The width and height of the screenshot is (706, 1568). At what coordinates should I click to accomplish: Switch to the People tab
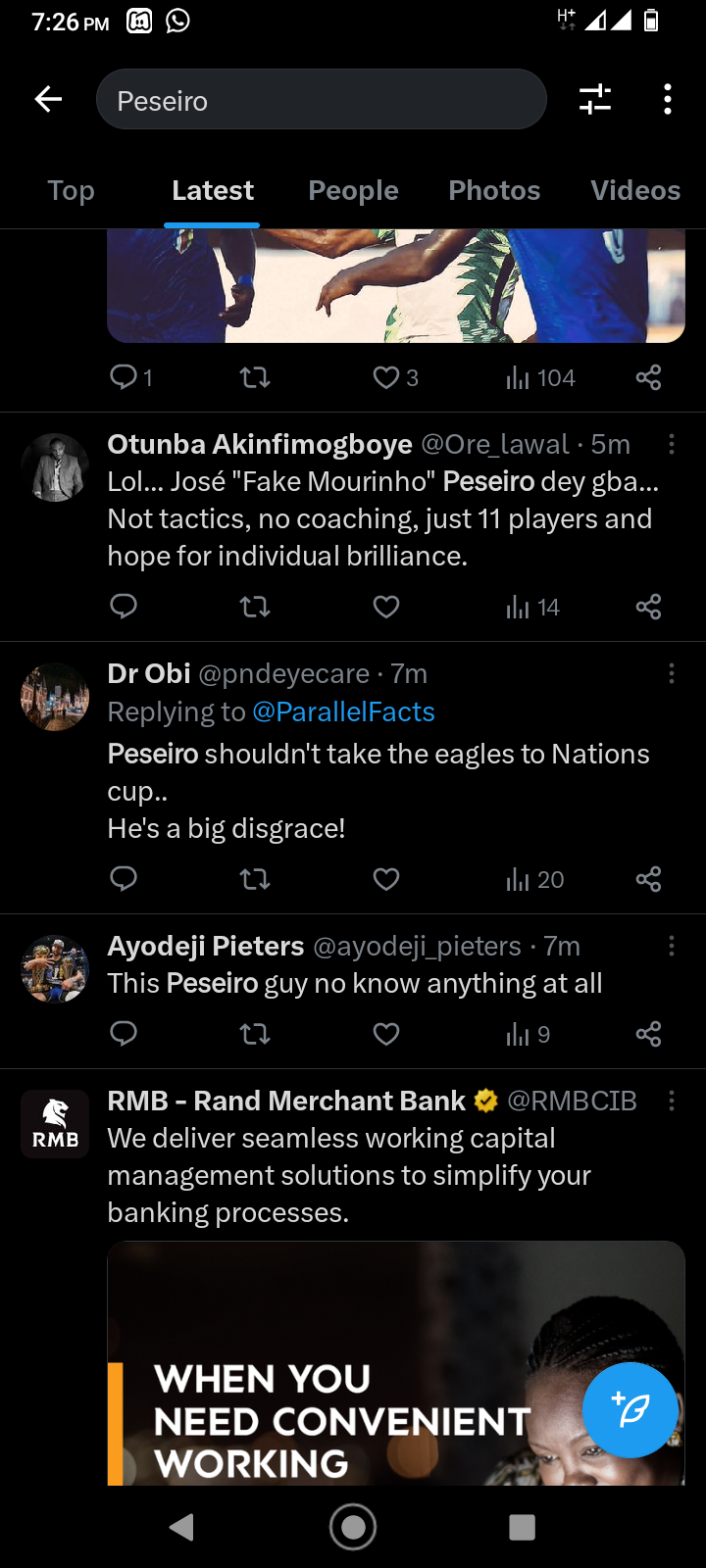pyautogui.click(x=353, y=190)
